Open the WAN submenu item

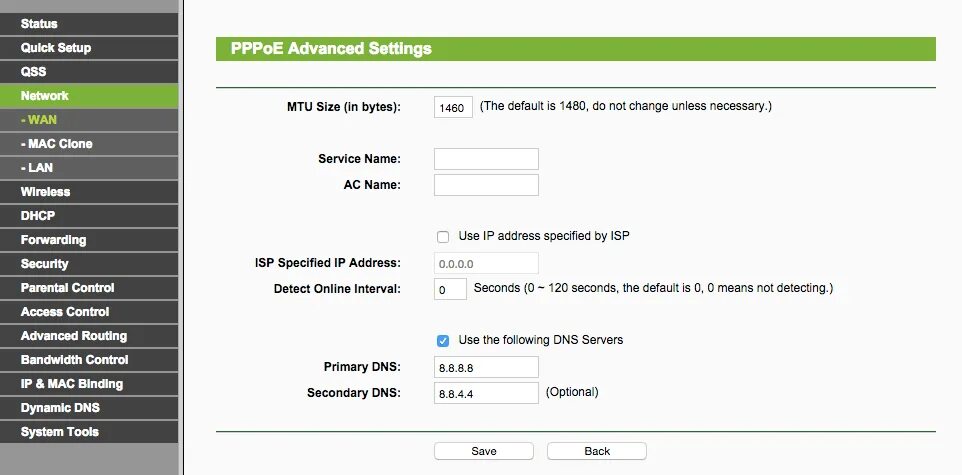click(x=89, y=120)
